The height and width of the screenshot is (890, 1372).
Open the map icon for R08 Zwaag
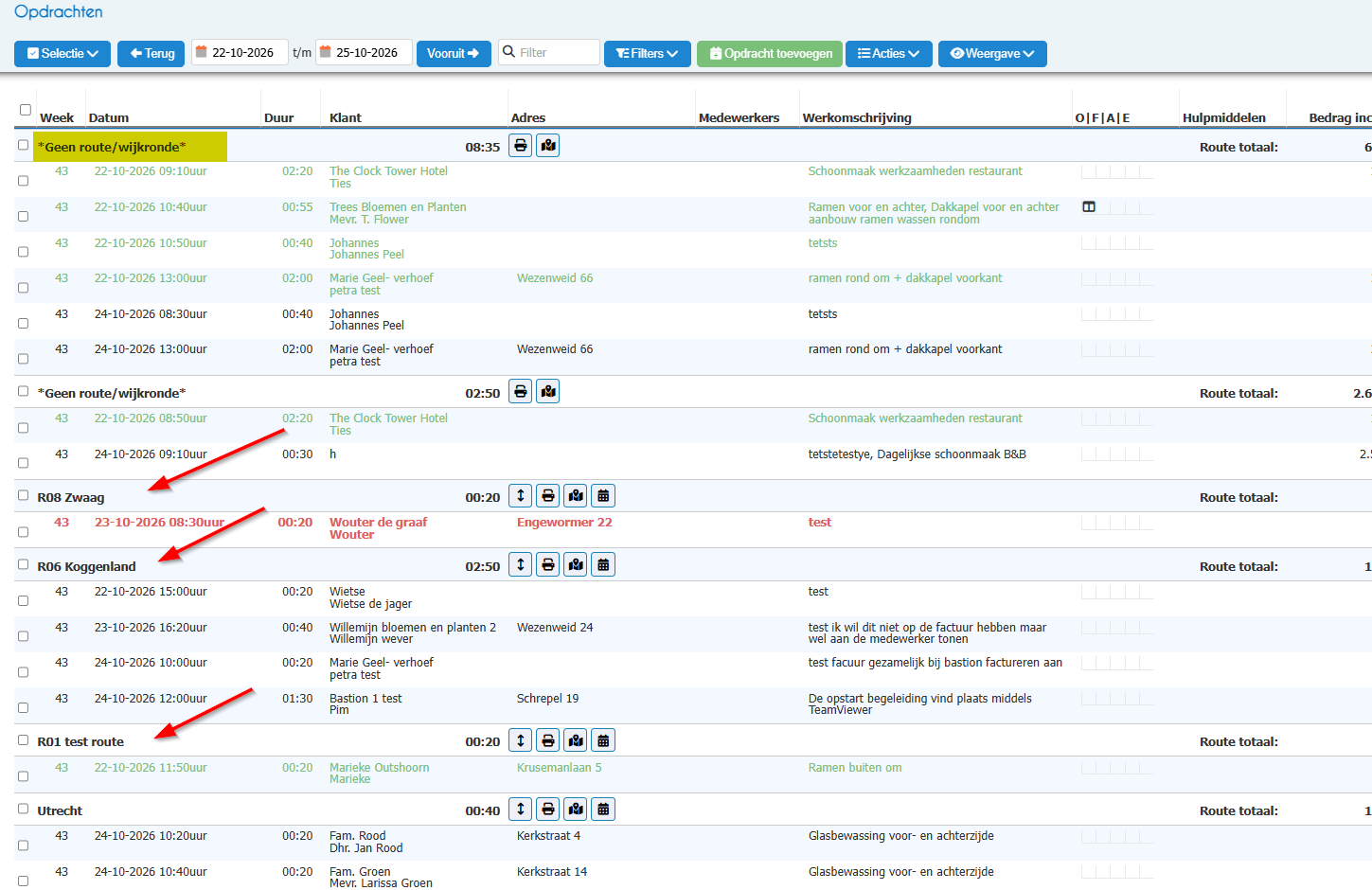(576, 496)
